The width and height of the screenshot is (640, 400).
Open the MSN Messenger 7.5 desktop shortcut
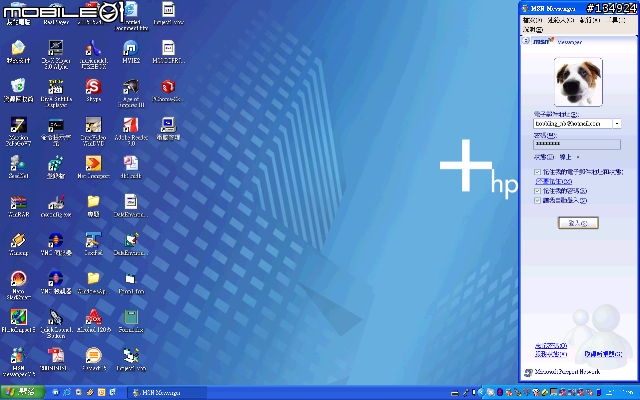(x=18, y=362)
